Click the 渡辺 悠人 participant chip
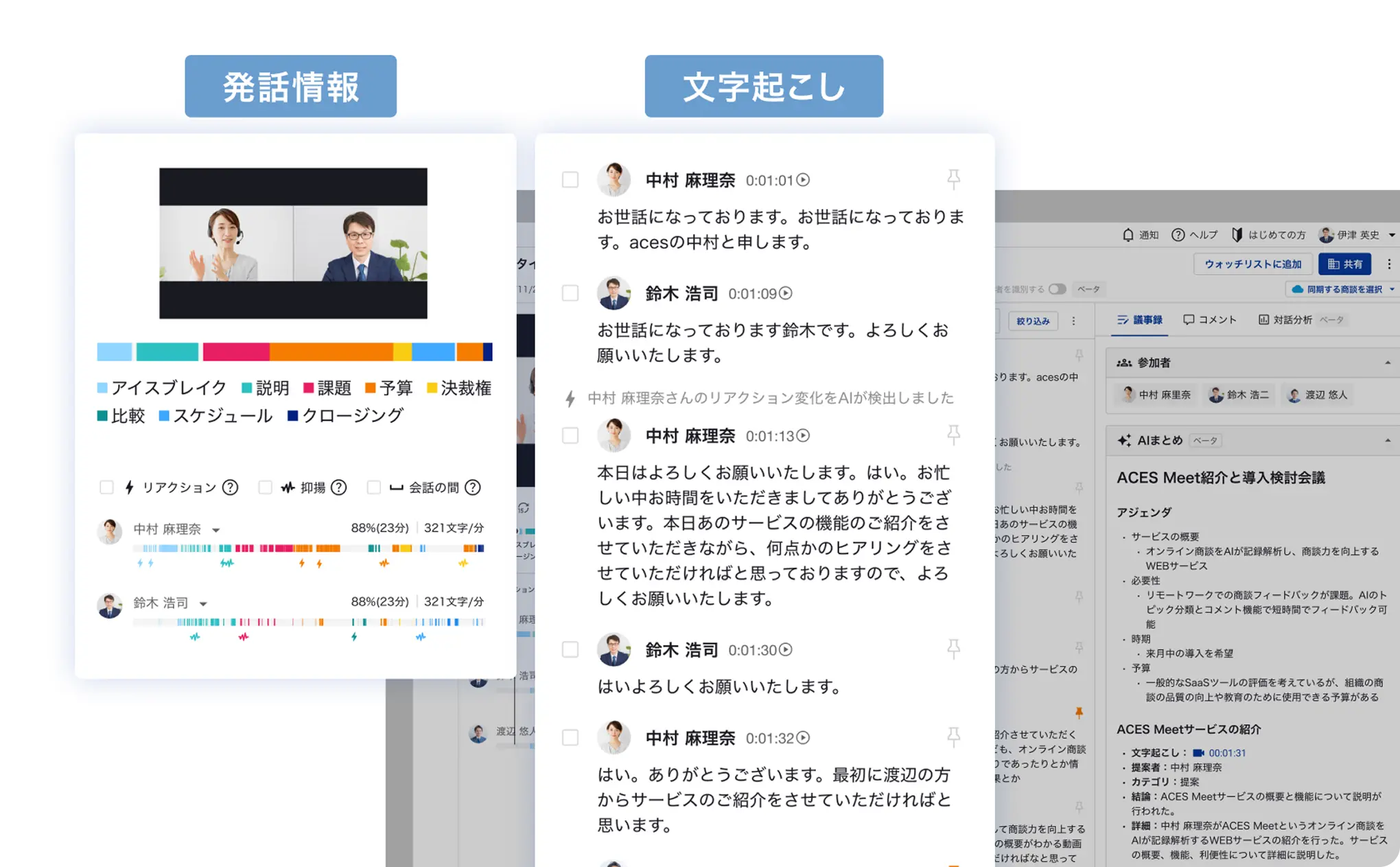1400x867 pixels. click(1318, 395)
